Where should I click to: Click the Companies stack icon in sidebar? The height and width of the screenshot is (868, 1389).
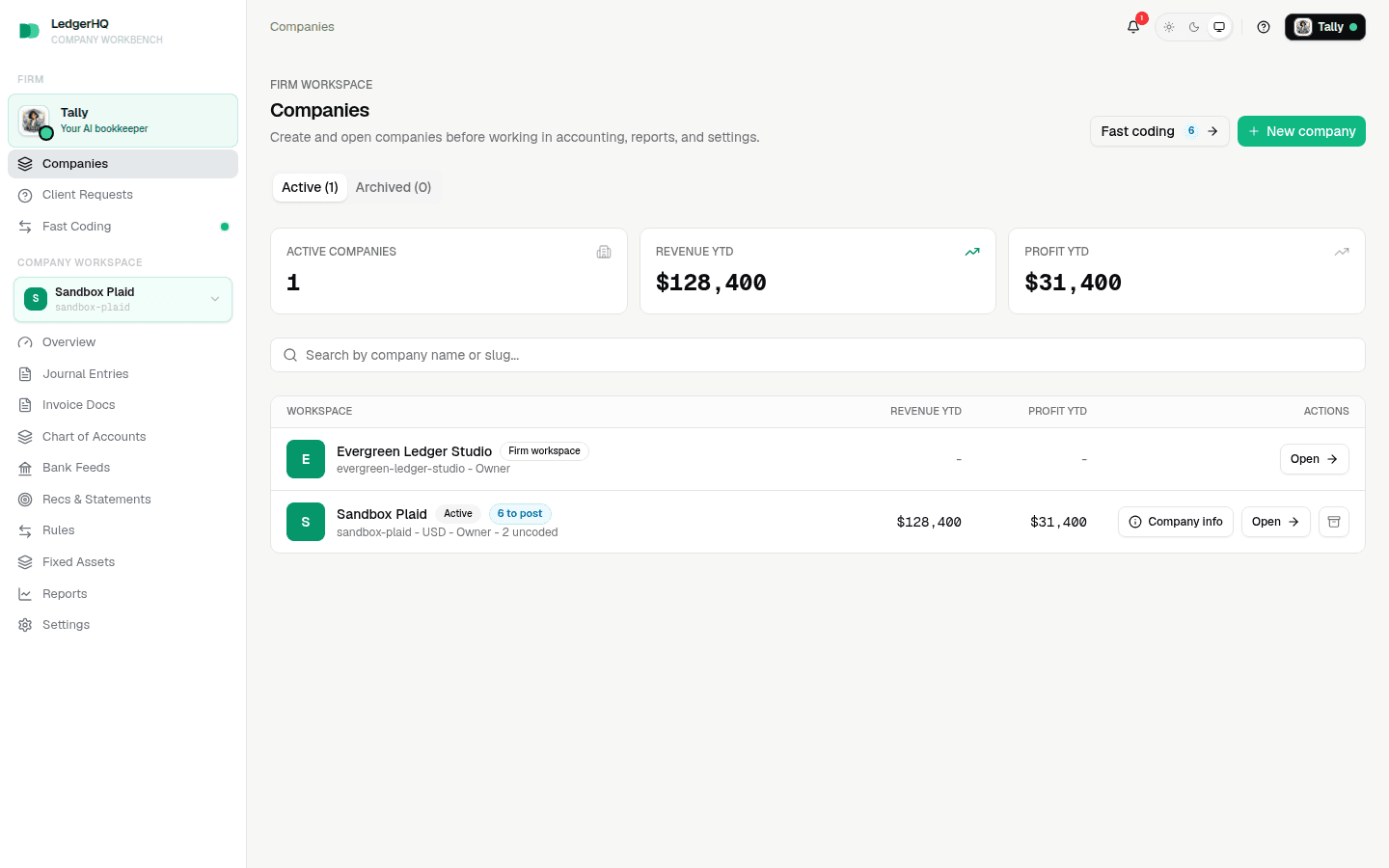click(x=25, y=164)
